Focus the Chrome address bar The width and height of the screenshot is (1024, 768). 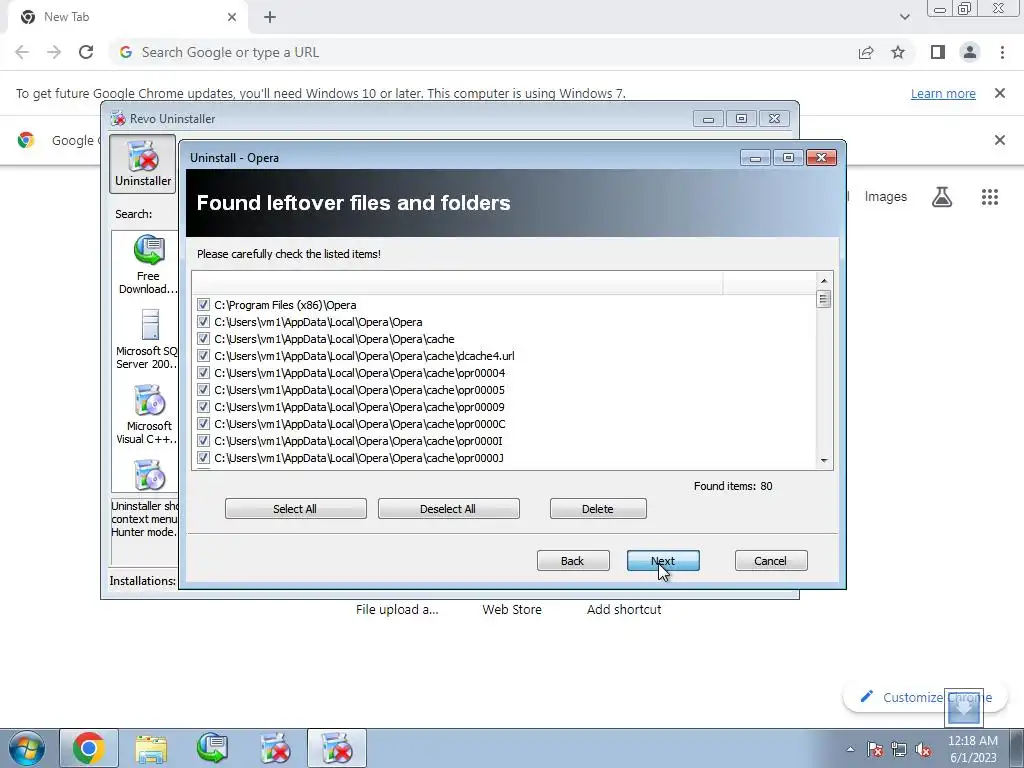(483, 52)
